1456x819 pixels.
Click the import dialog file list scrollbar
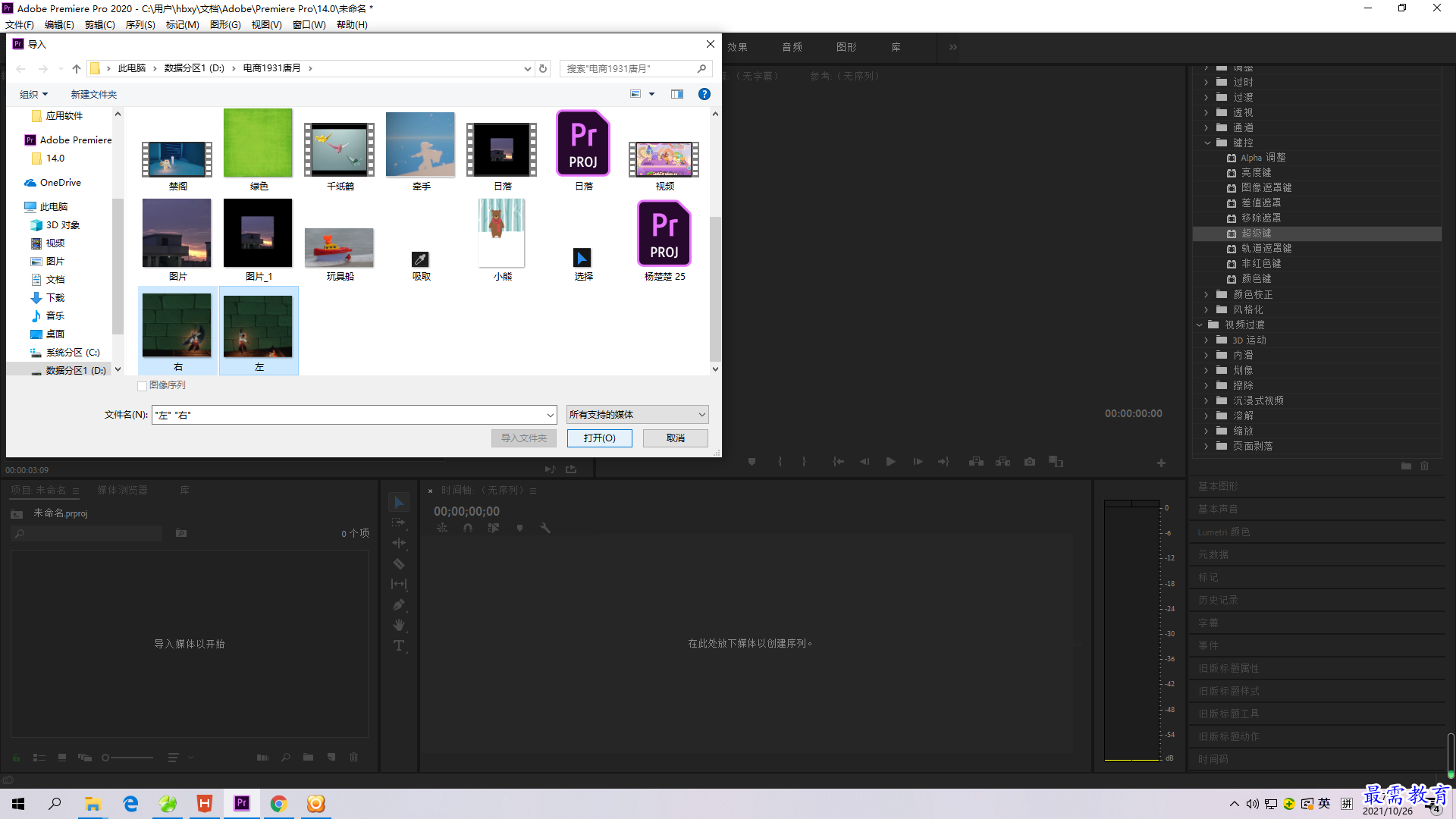(x=715, y=288)
